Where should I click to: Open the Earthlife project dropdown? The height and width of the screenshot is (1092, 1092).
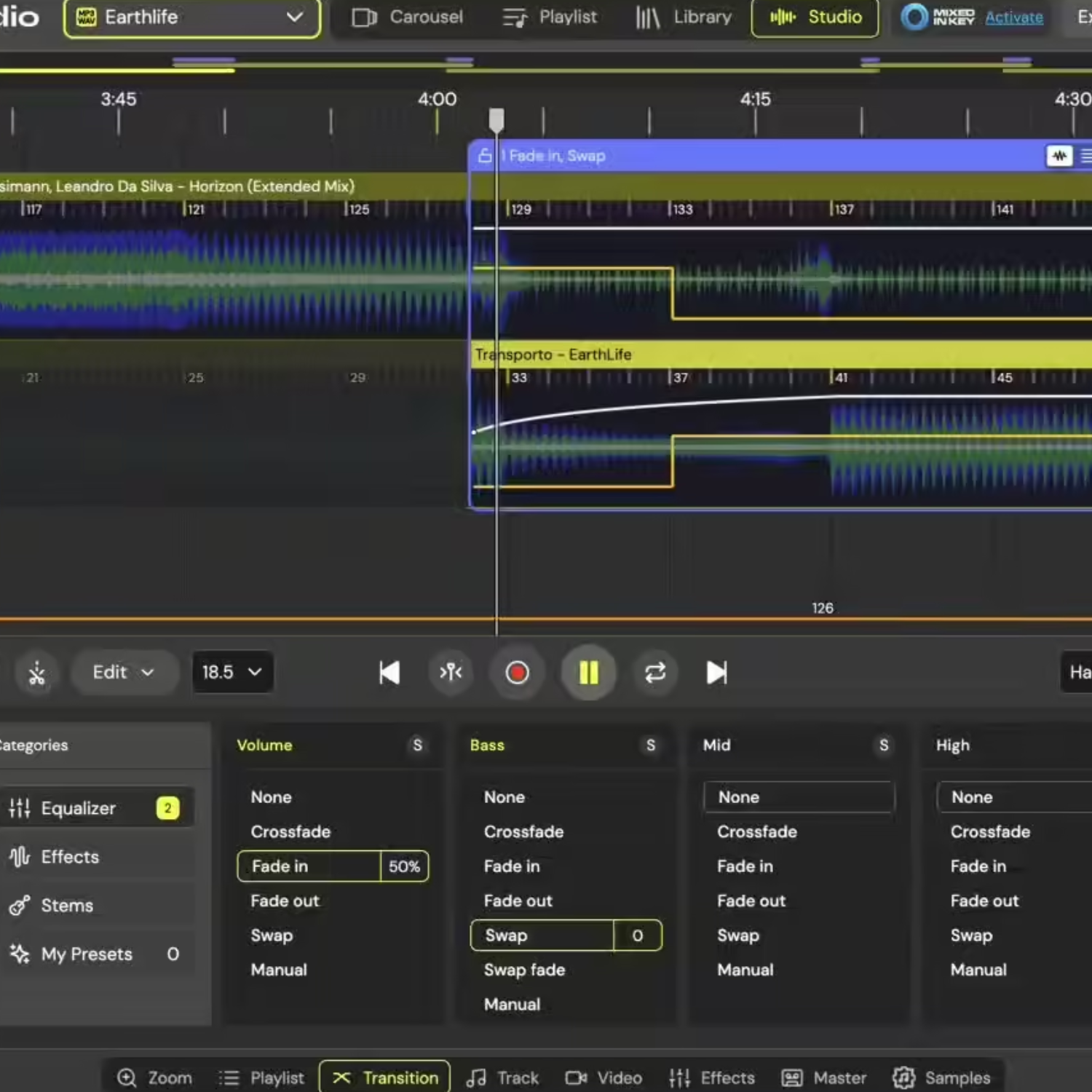pos(192,17)
